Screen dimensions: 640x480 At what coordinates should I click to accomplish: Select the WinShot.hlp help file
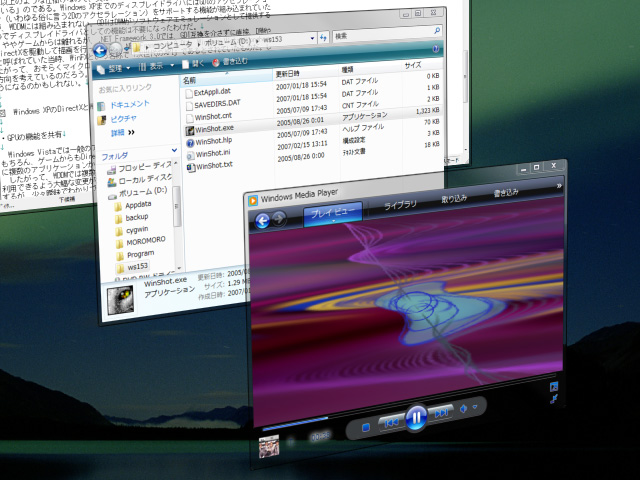pos(212,142)
